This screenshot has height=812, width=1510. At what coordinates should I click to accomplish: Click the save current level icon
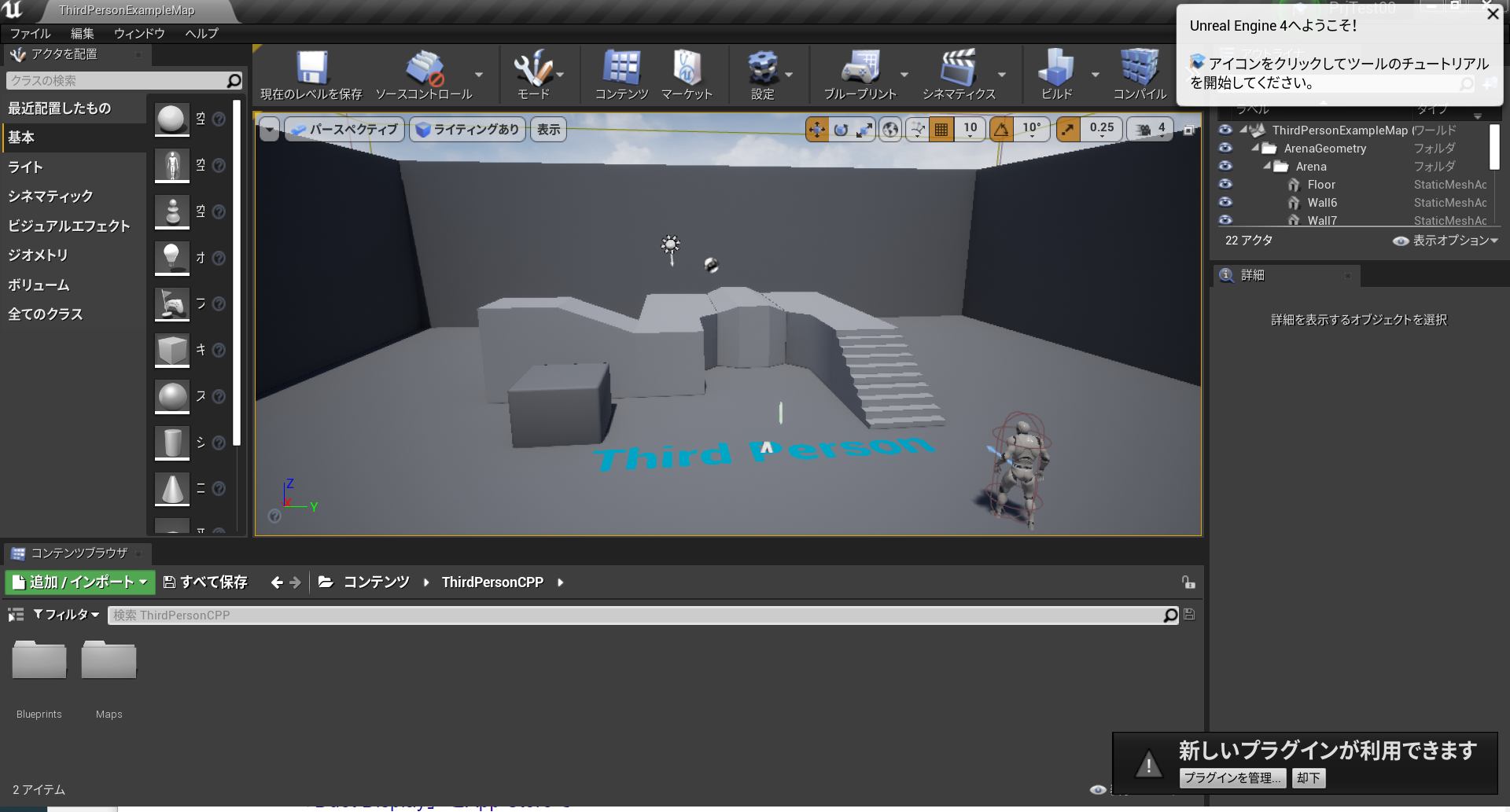pyautogui.click(x=311, y=68)
